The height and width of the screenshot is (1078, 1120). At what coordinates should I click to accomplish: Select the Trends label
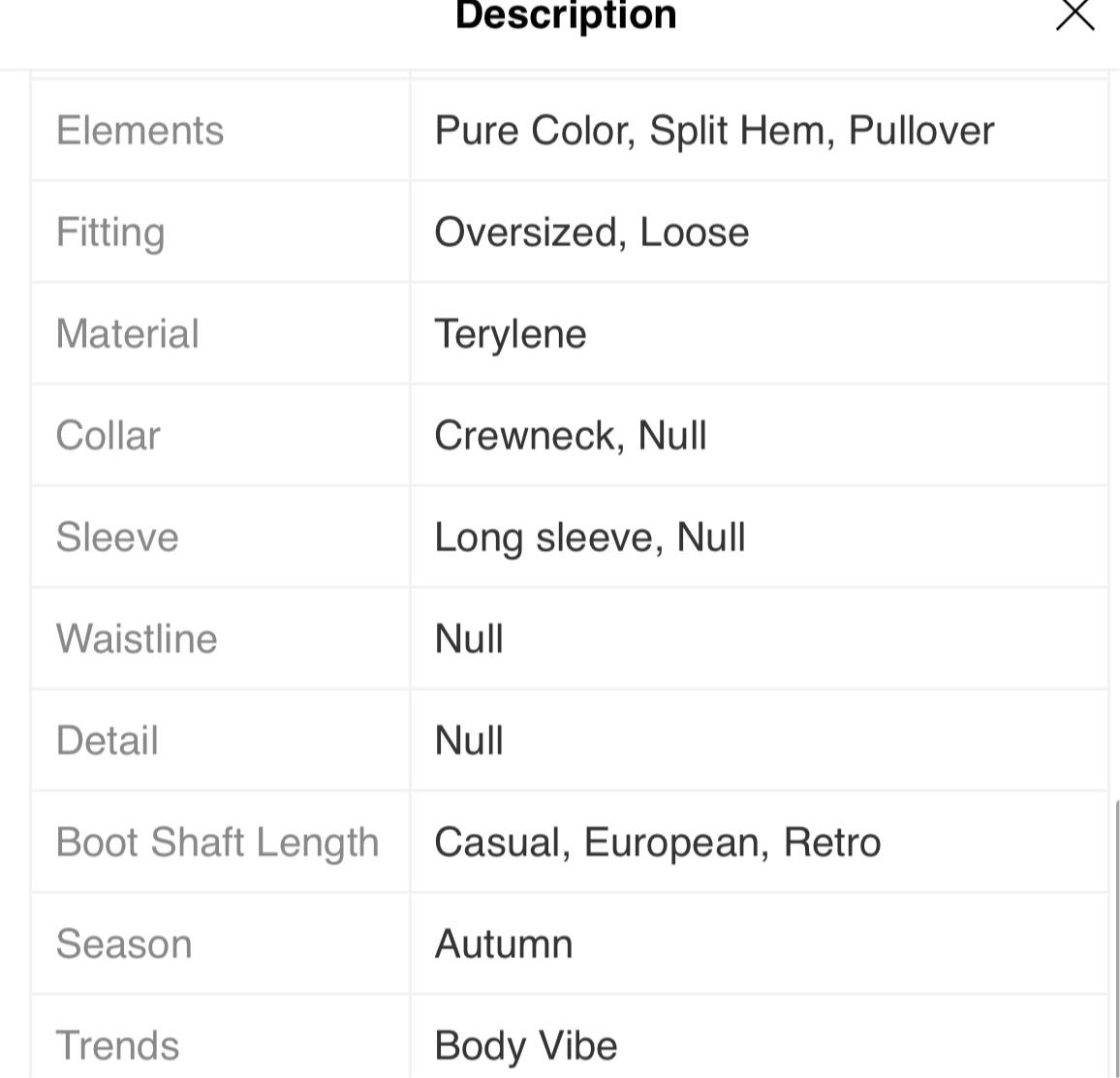[x=117, y=1046]
